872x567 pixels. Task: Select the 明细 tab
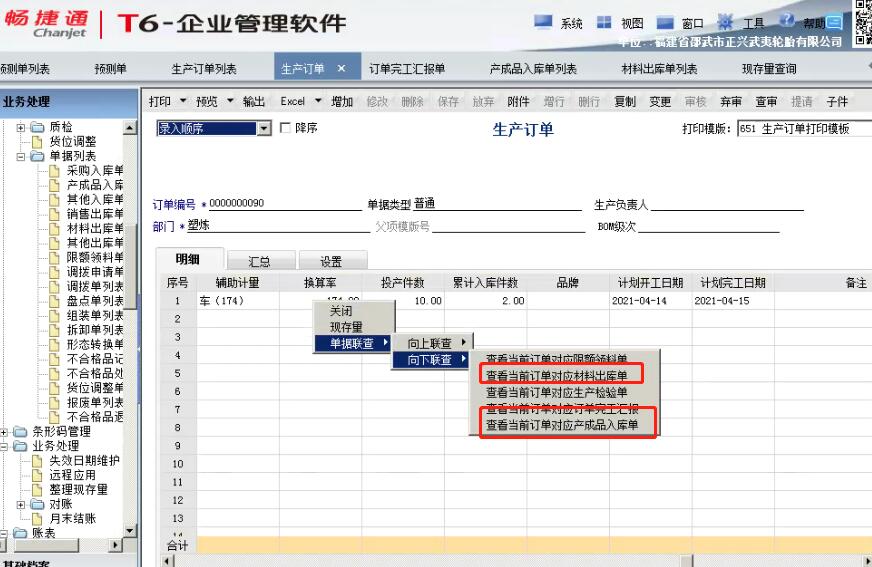point(188,259)
